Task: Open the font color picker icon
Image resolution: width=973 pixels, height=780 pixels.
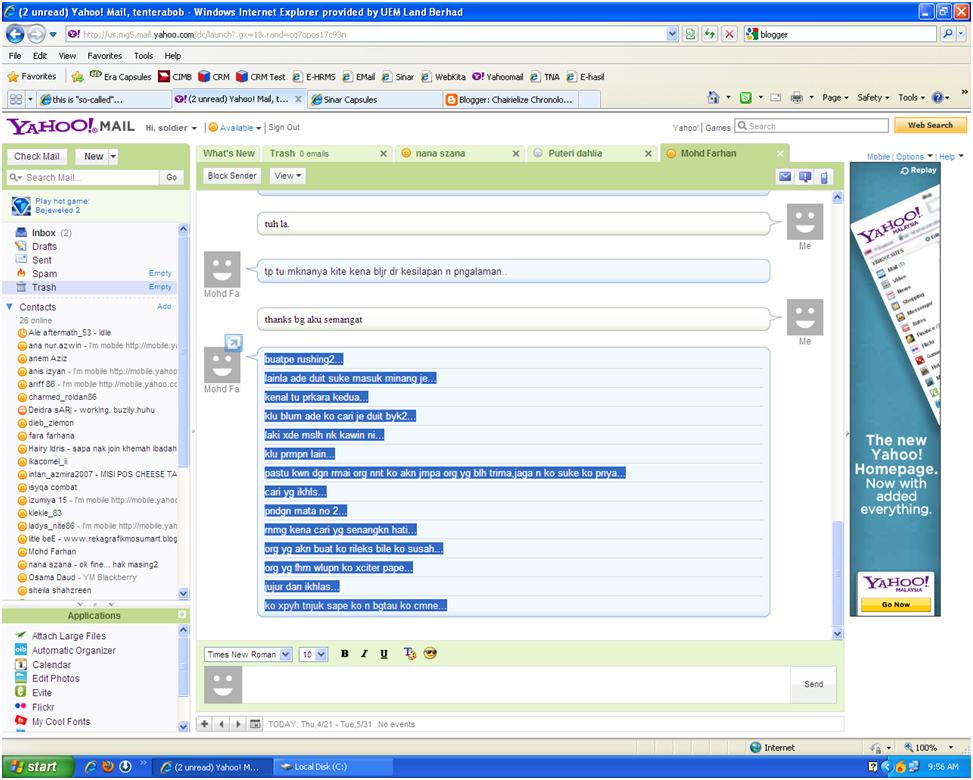Action: point(410,653)
